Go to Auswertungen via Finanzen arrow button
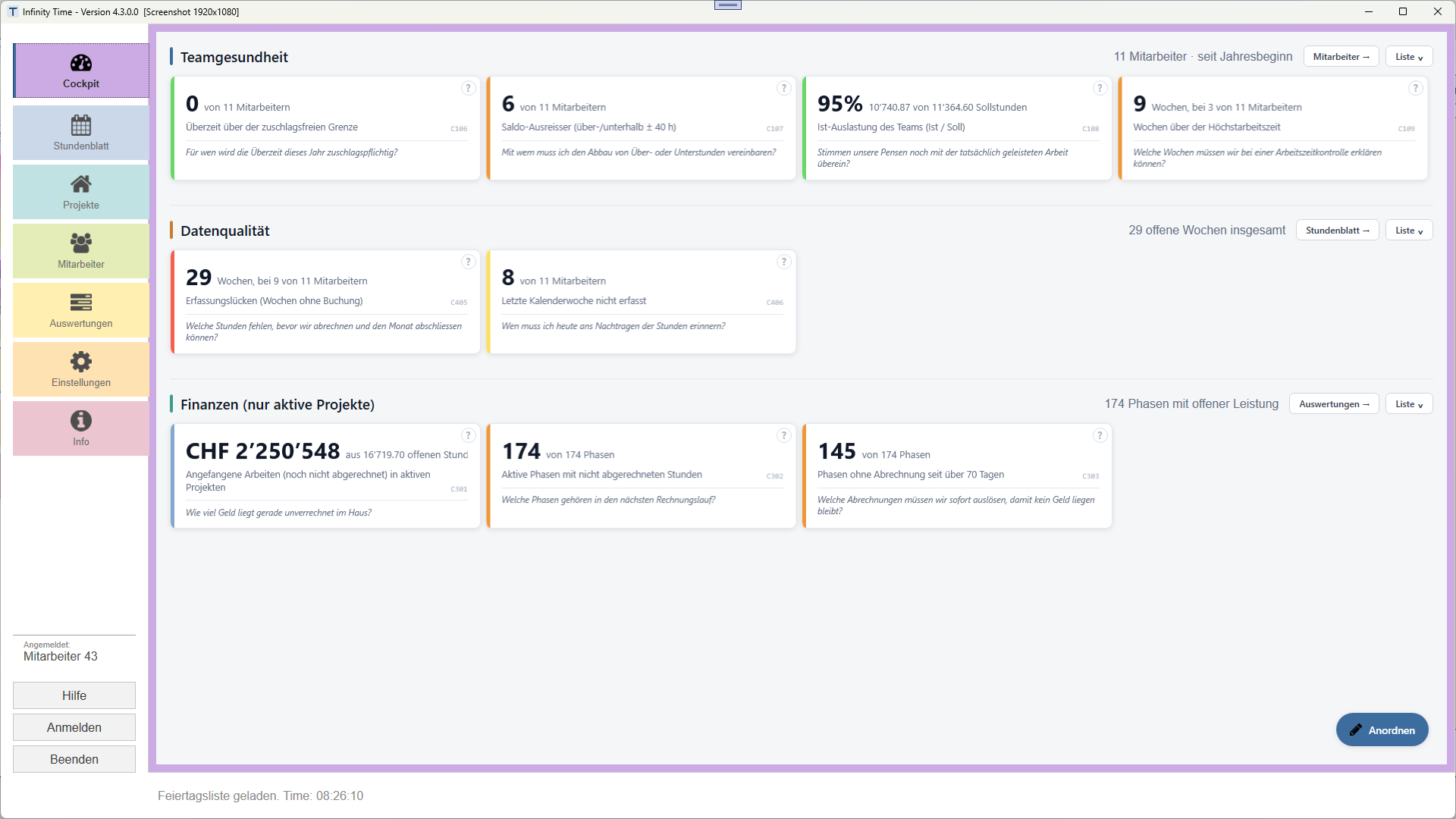The height and width of the screenshot is (819, 1456). pos(1334,404)
